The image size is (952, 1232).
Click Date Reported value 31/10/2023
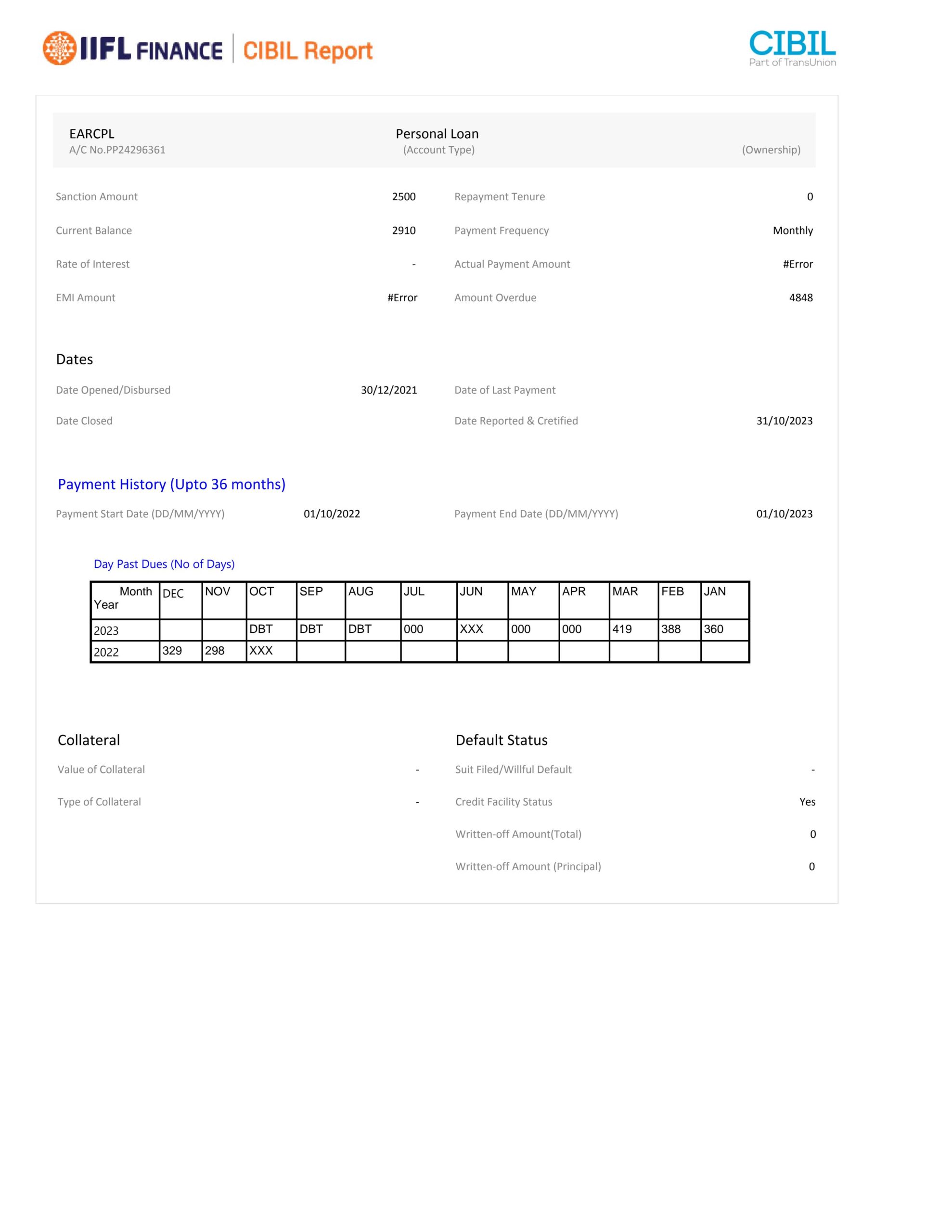[784, 421]
